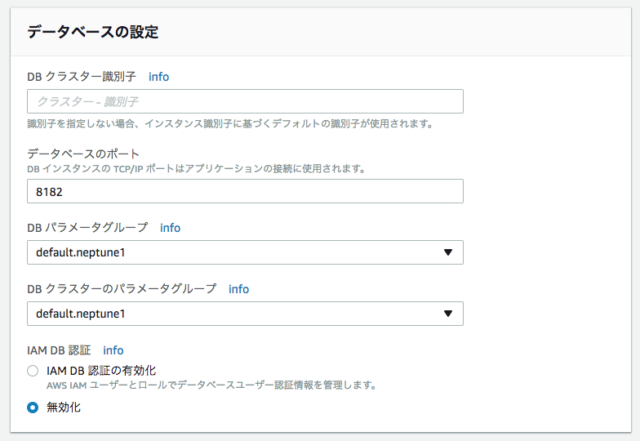Click arrow of DB パラメータグループ dropdown
640x441 pixels.
point(448,252)
